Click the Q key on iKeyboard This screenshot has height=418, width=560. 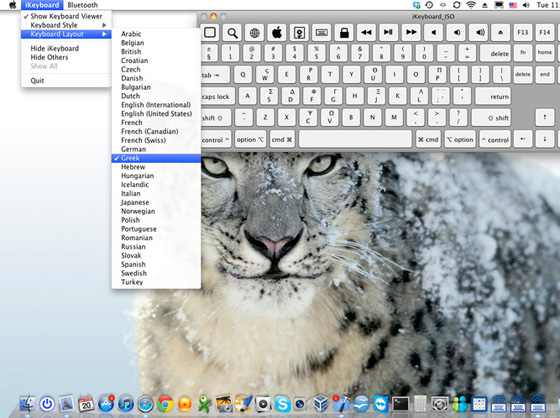pyautogui.click(x=243, y=75)
